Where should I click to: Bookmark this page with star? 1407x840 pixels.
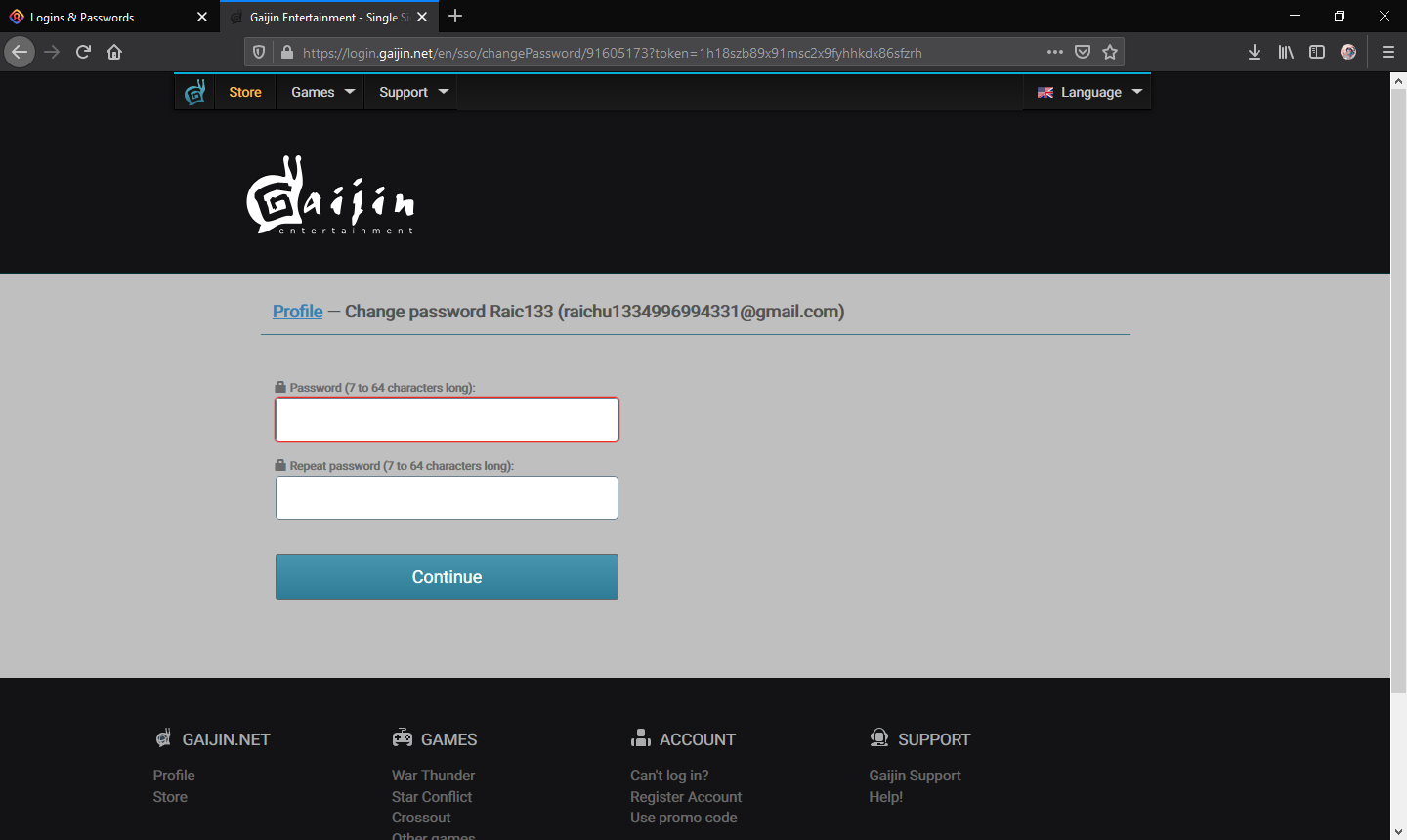(x=1110, y=52)
